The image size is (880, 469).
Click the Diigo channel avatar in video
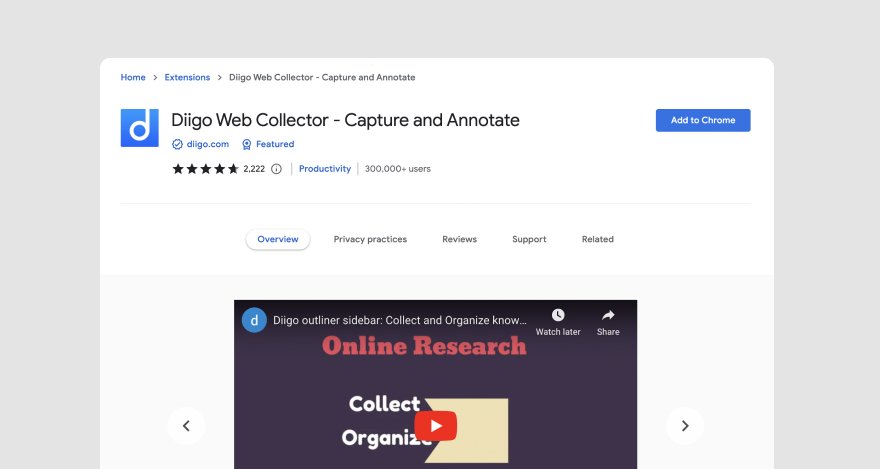click(254, 320)
